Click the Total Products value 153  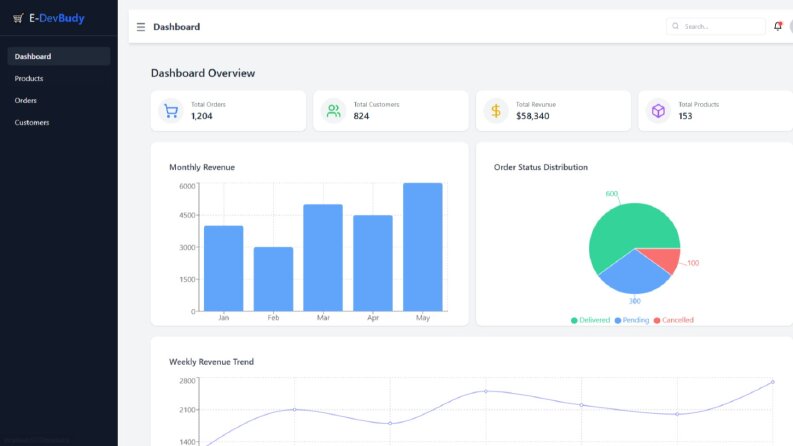click(685, 116)
